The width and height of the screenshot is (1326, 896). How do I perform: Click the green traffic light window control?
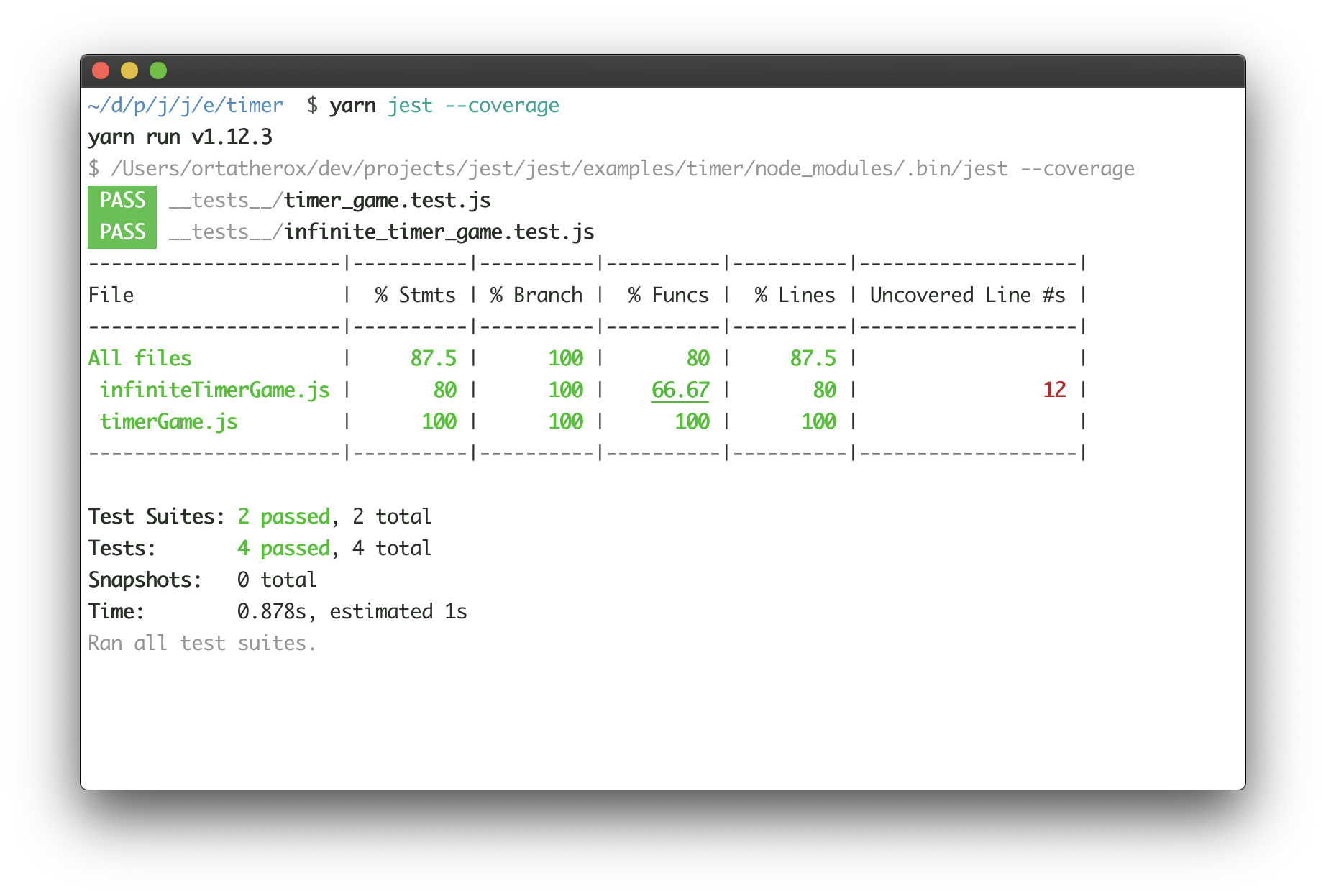(x=157, y=70)
